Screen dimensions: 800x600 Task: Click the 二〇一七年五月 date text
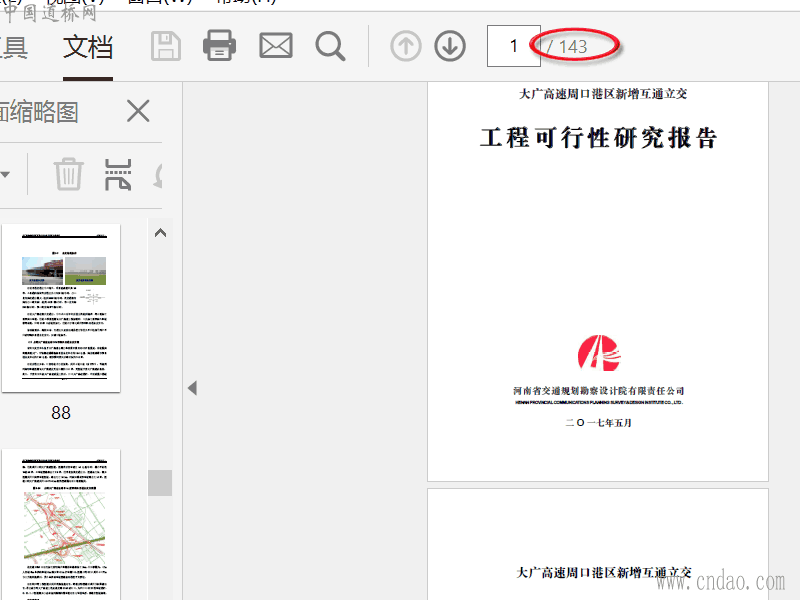598,423
